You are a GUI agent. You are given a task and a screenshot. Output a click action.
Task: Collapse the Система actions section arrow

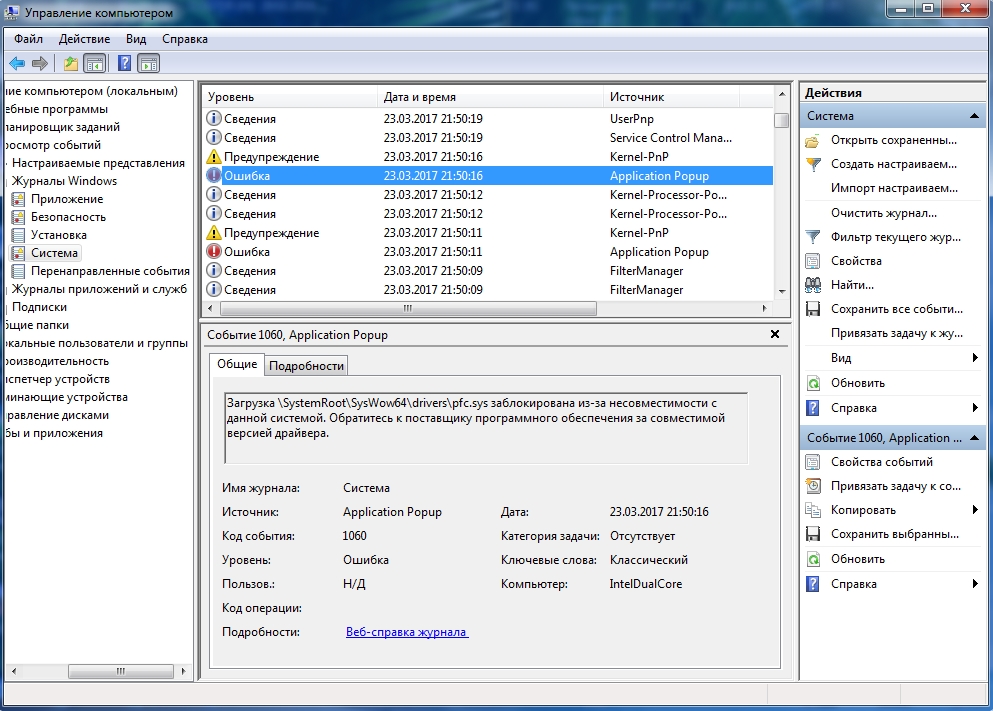tap(974, 116)
